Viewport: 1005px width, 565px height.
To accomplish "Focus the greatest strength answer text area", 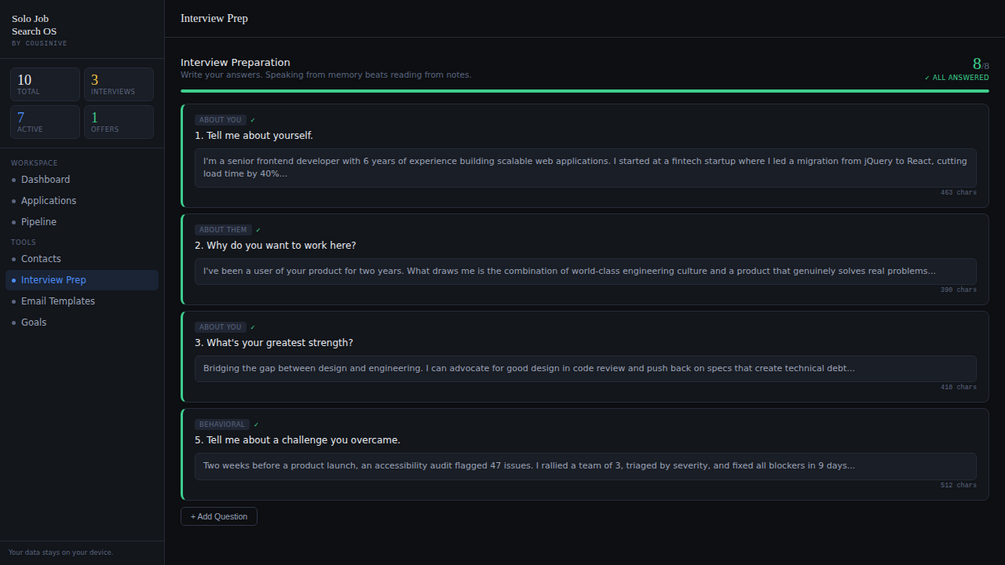I will (585, 368).
